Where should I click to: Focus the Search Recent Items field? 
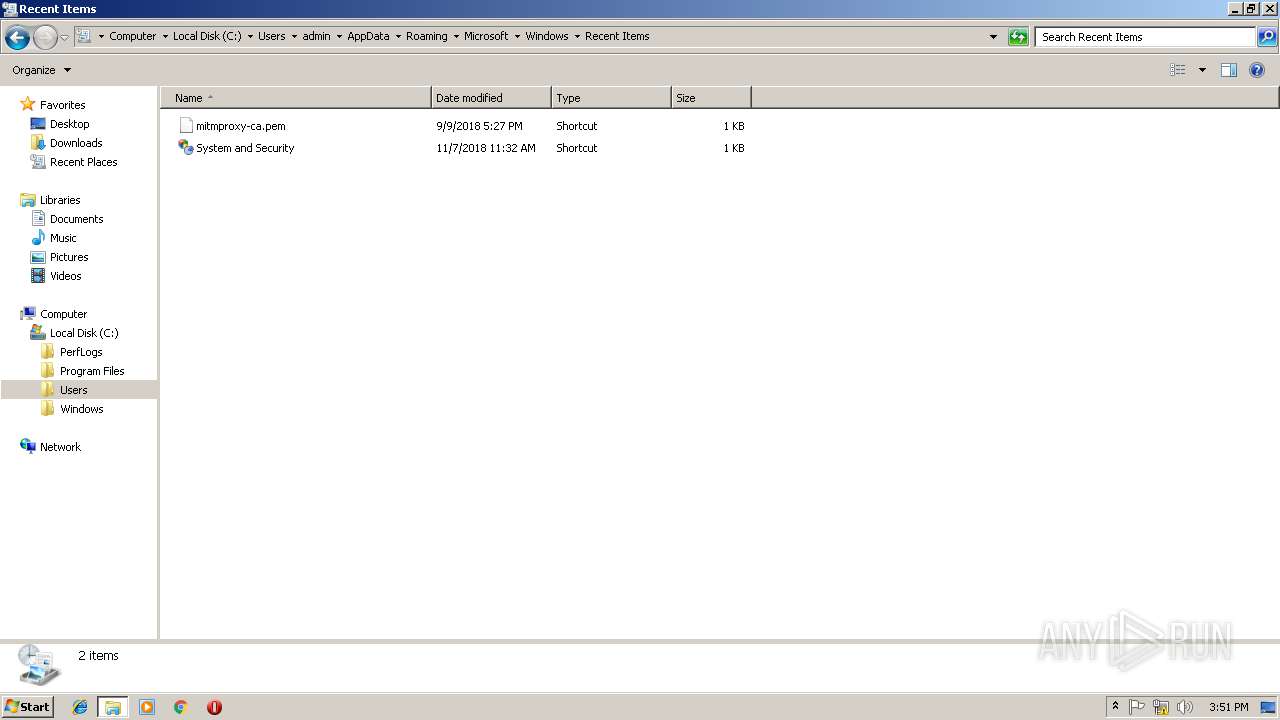click(1145, 37)
